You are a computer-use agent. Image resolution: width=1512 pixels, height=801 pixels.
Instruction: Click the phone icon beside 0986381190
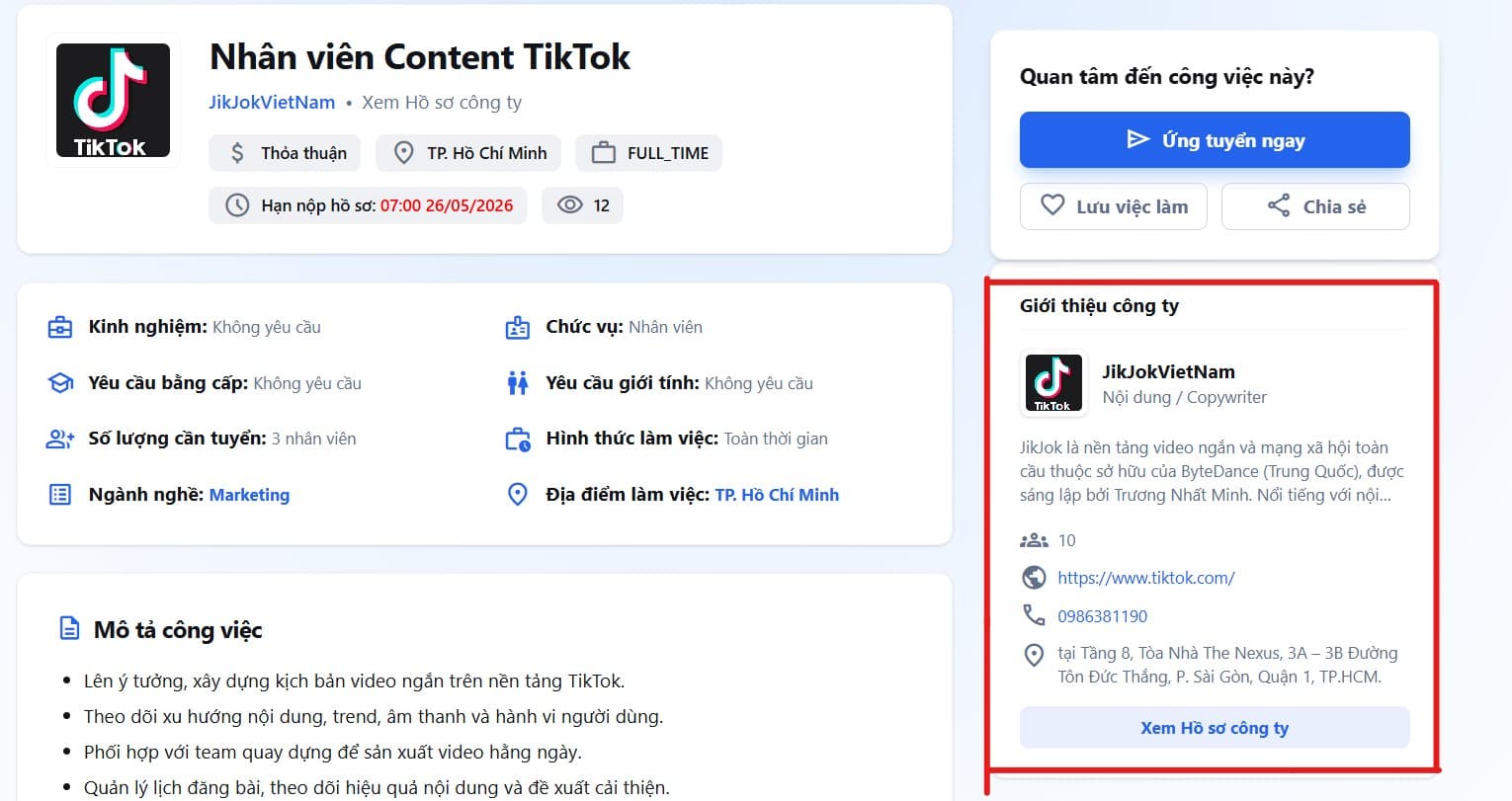click(1034, 616)
